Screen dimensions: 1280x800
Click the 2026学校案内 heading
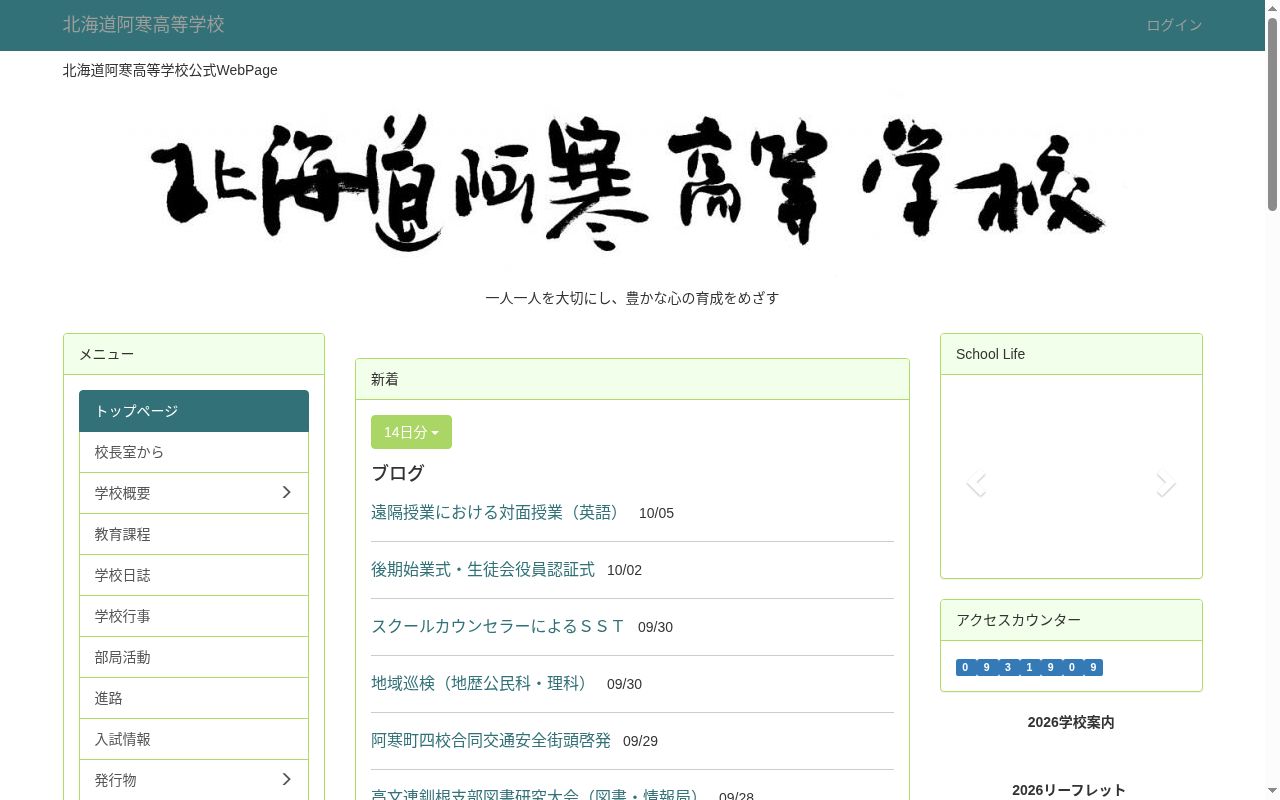click(1071, 722)
